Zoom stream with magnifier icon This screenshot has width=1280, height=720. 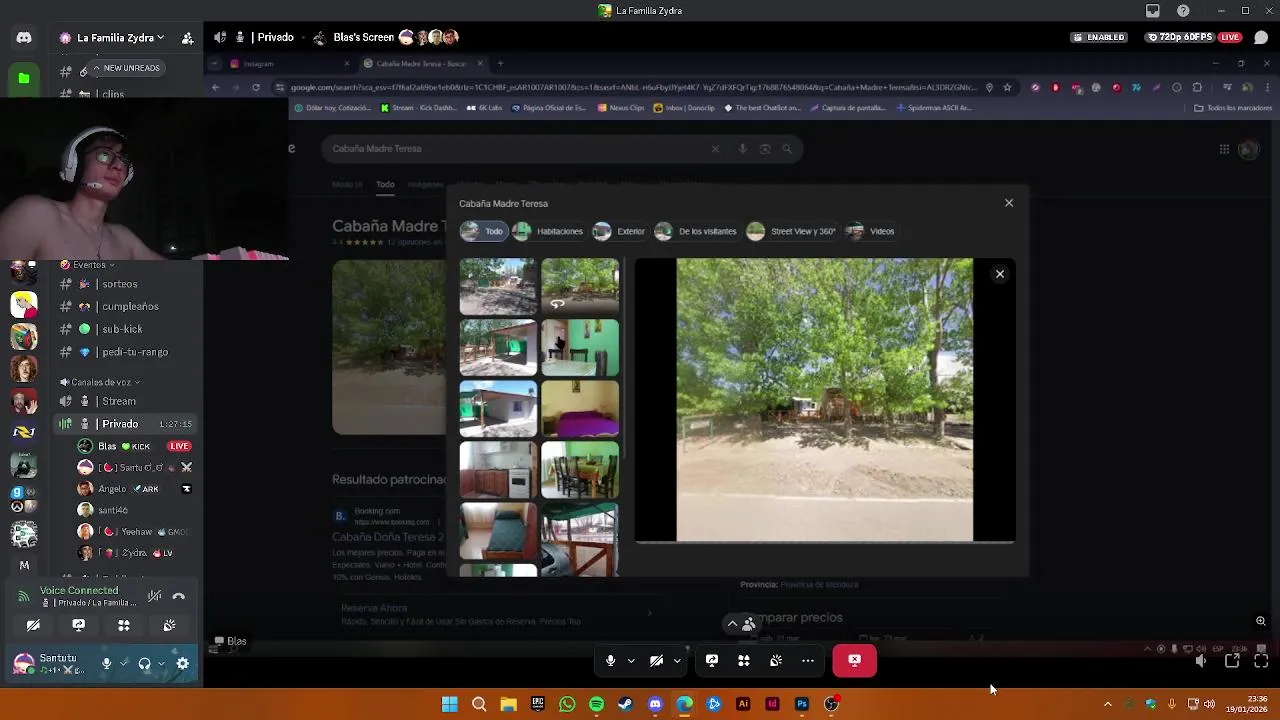[x=1261, y=621]
